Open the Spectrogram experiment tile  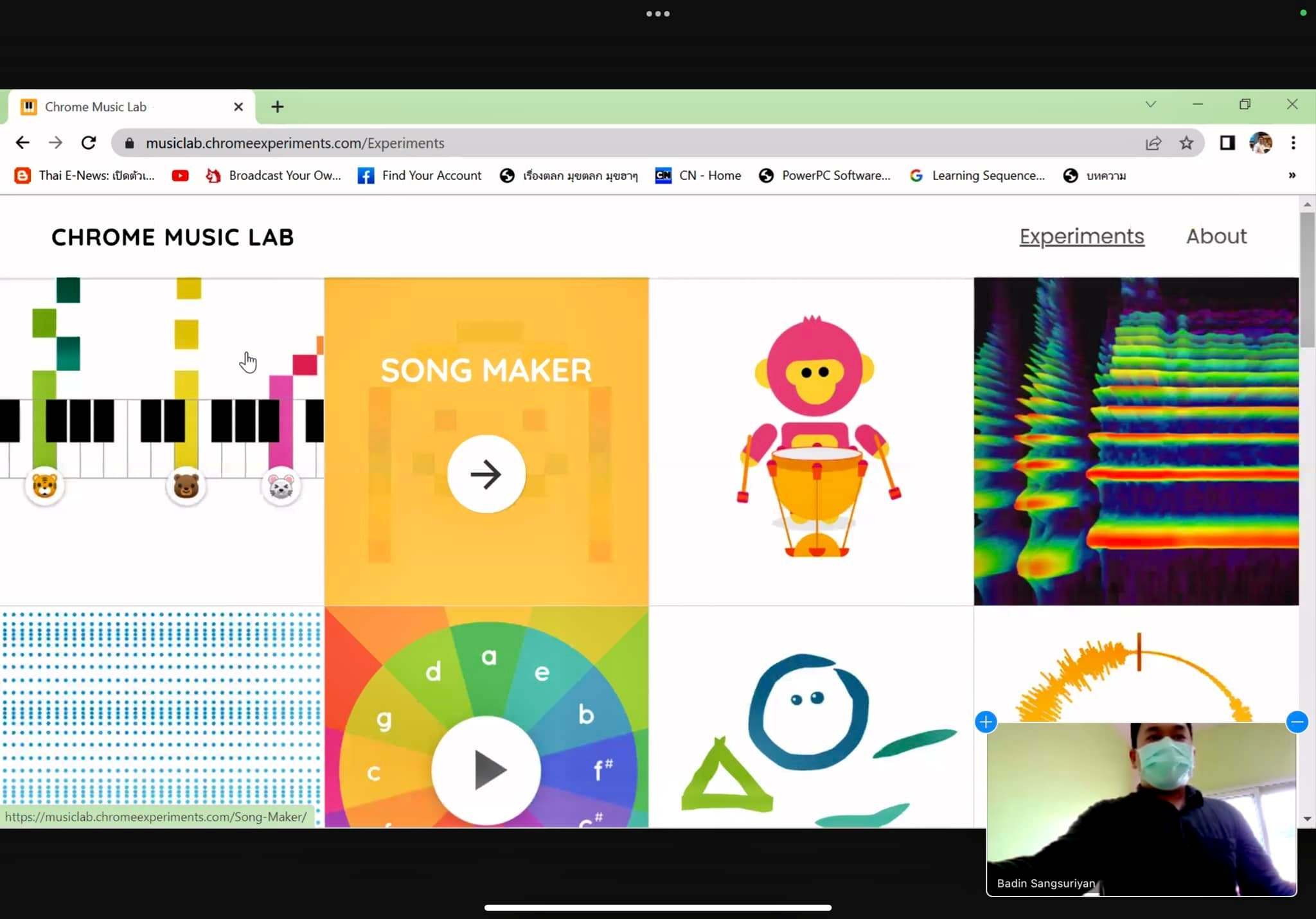1136,441
